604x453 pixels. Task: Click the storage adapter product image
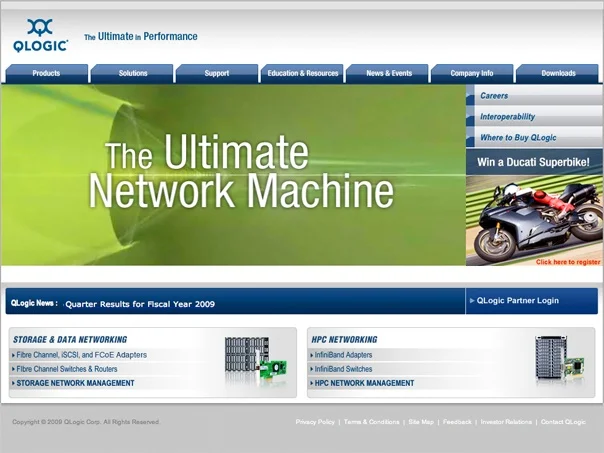coord(256,361)
